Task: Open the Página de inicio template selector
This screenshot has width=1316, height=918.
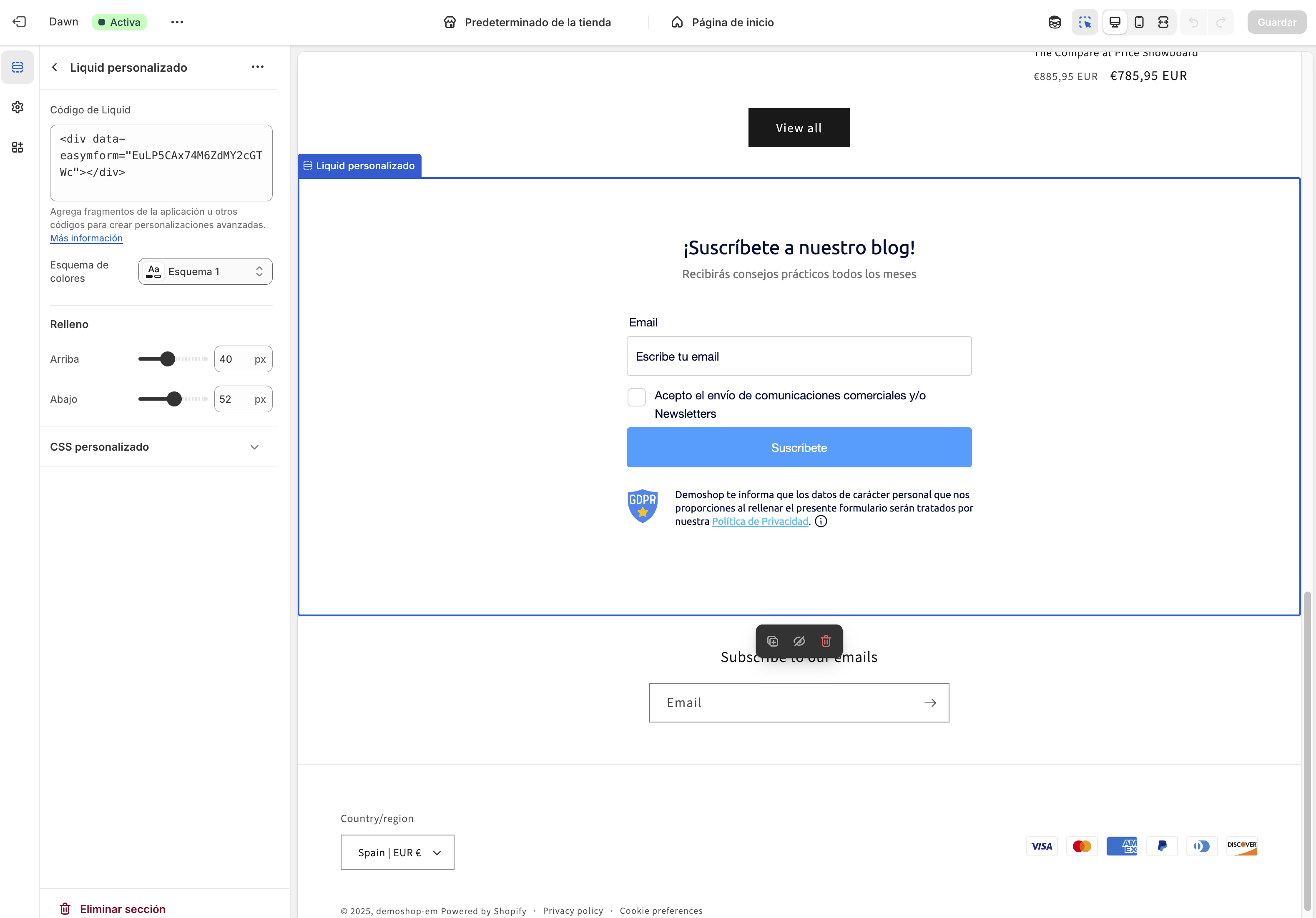Action: pos(722,22)
